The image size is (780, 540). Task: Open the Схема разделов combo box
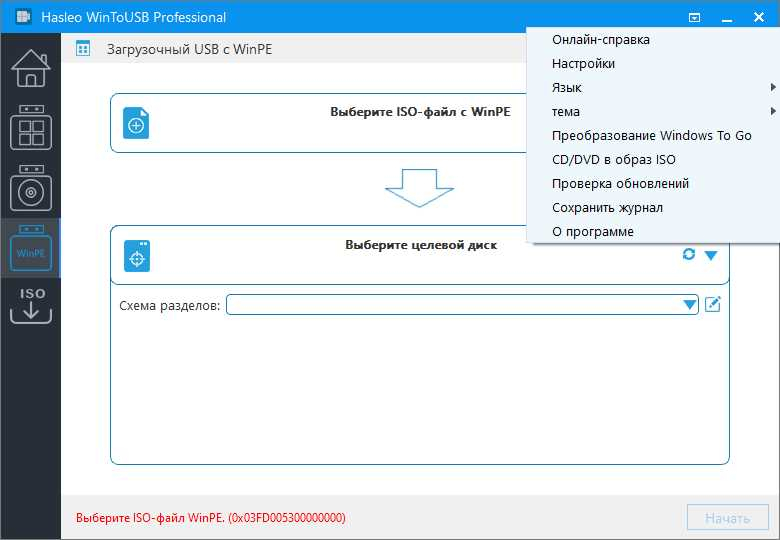pyautogui.click(x=462, y=304)
